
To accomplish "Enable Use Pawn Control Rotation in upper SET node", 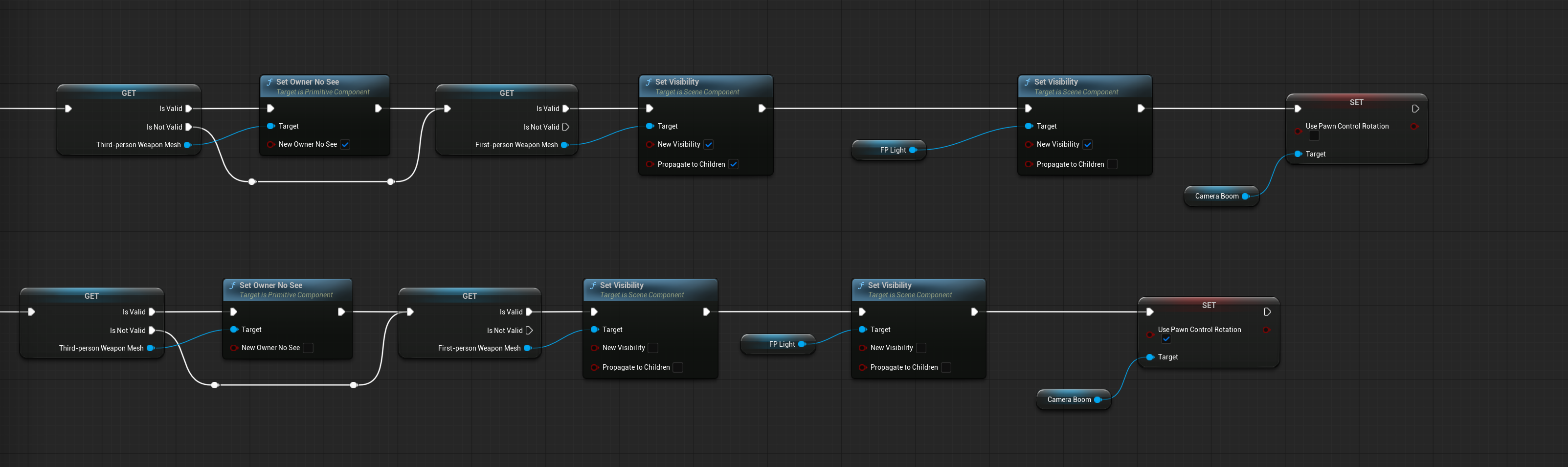I will click(x=1314, y=136).
